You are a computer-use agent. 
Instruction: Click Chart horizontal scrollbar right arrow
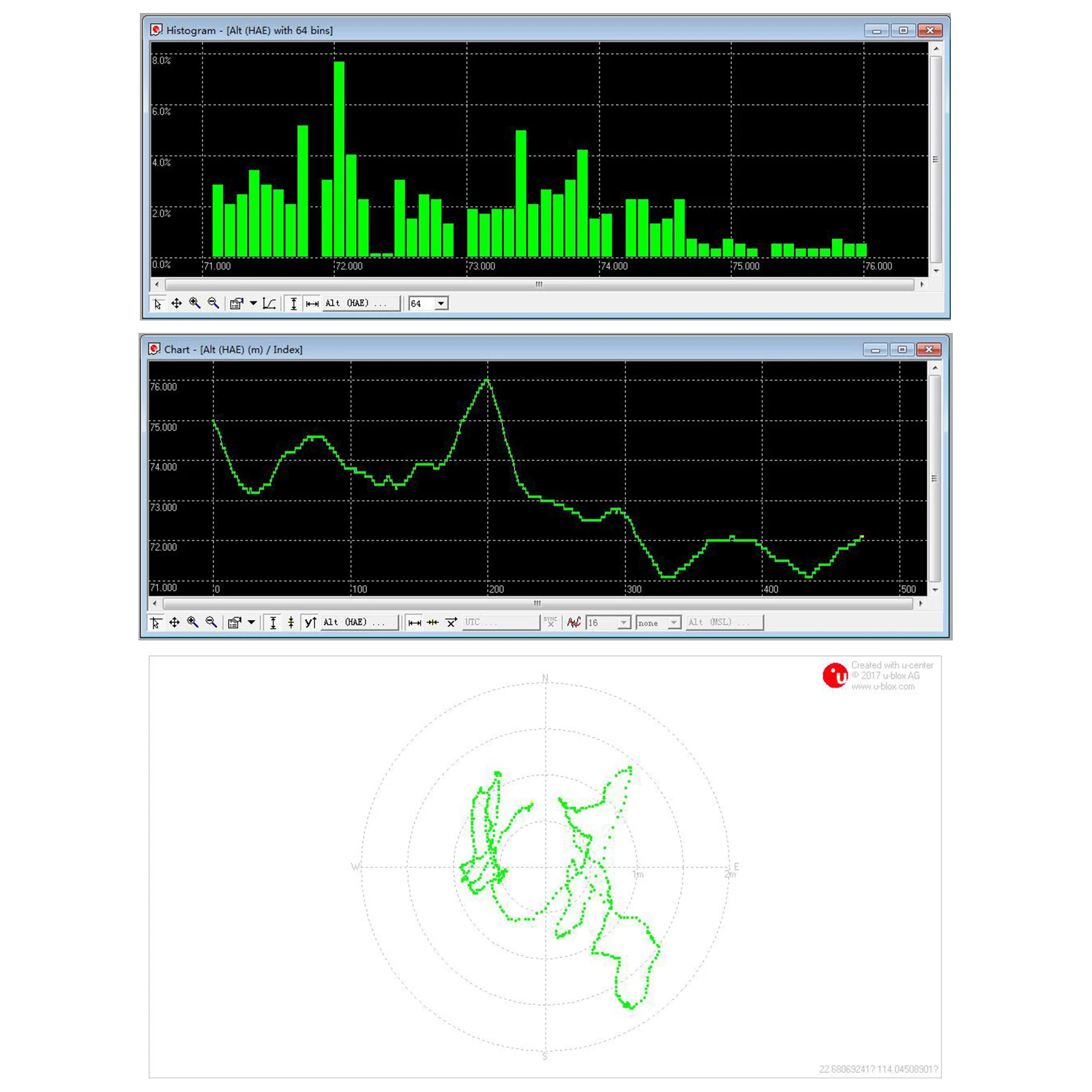(920, 604)
